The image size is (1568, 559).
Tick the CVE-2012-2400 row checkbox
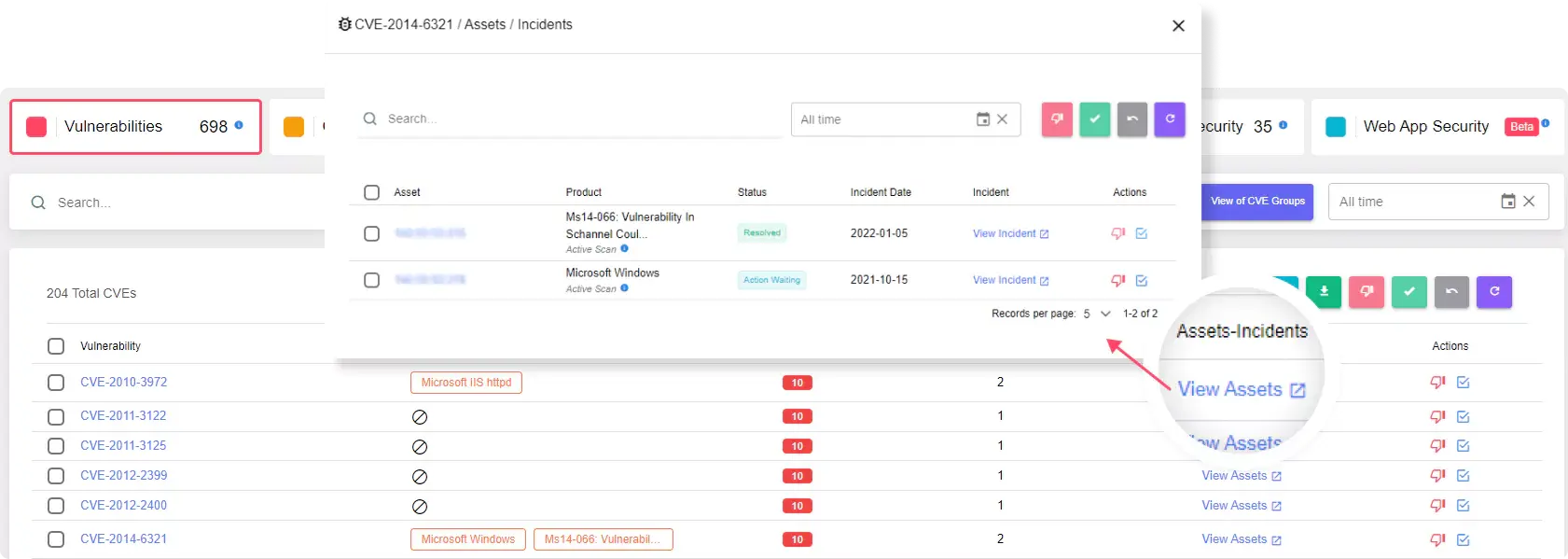pos(56,506)
